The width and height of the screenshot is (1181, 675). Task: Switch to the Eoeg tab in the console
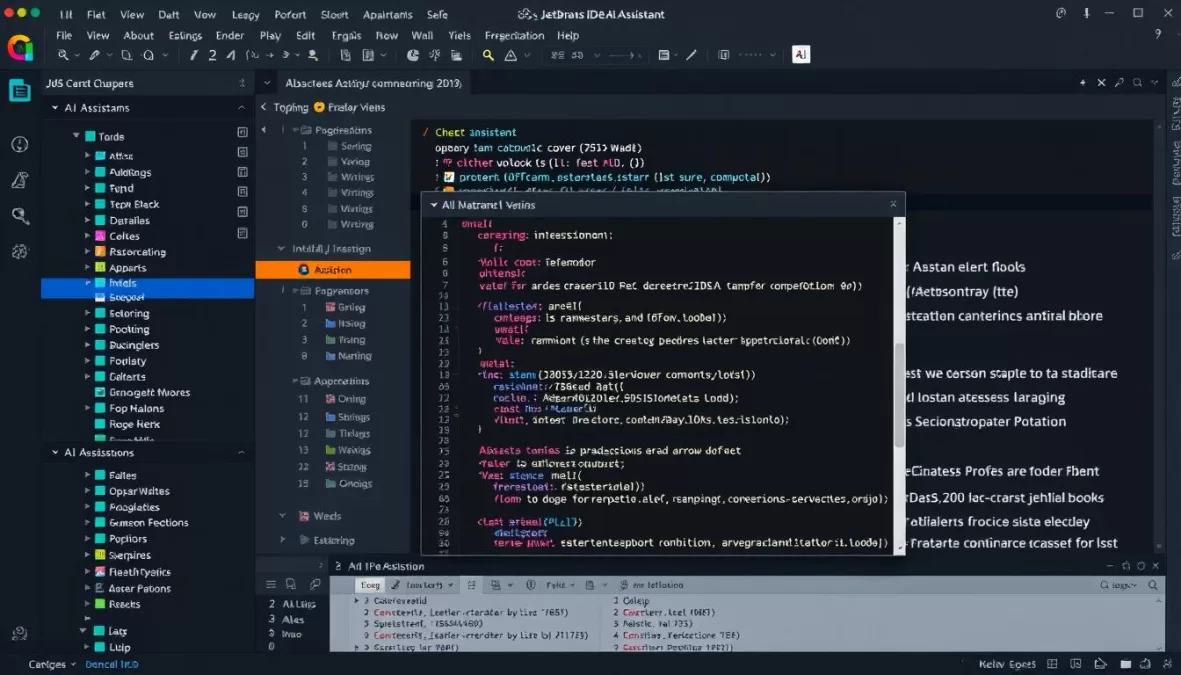point(370,584)
